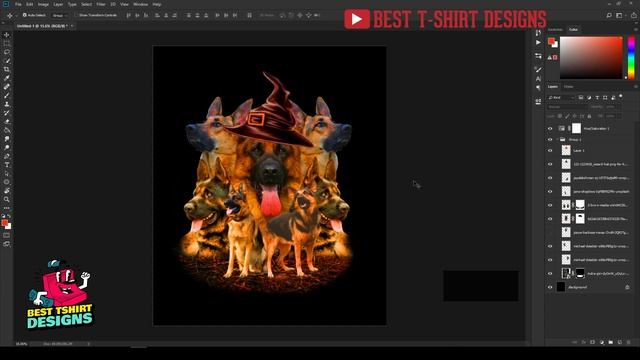The image size is (640, 360).
Task: Hide the Group 1 layer group
Action: [550, 140]
